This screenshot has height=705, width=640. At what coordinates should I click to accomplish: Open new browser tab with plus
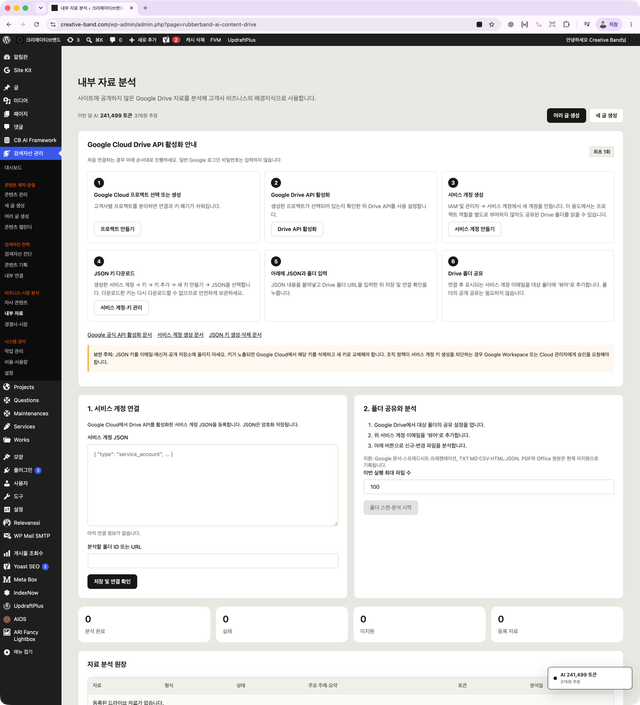[x=145, y=8]
